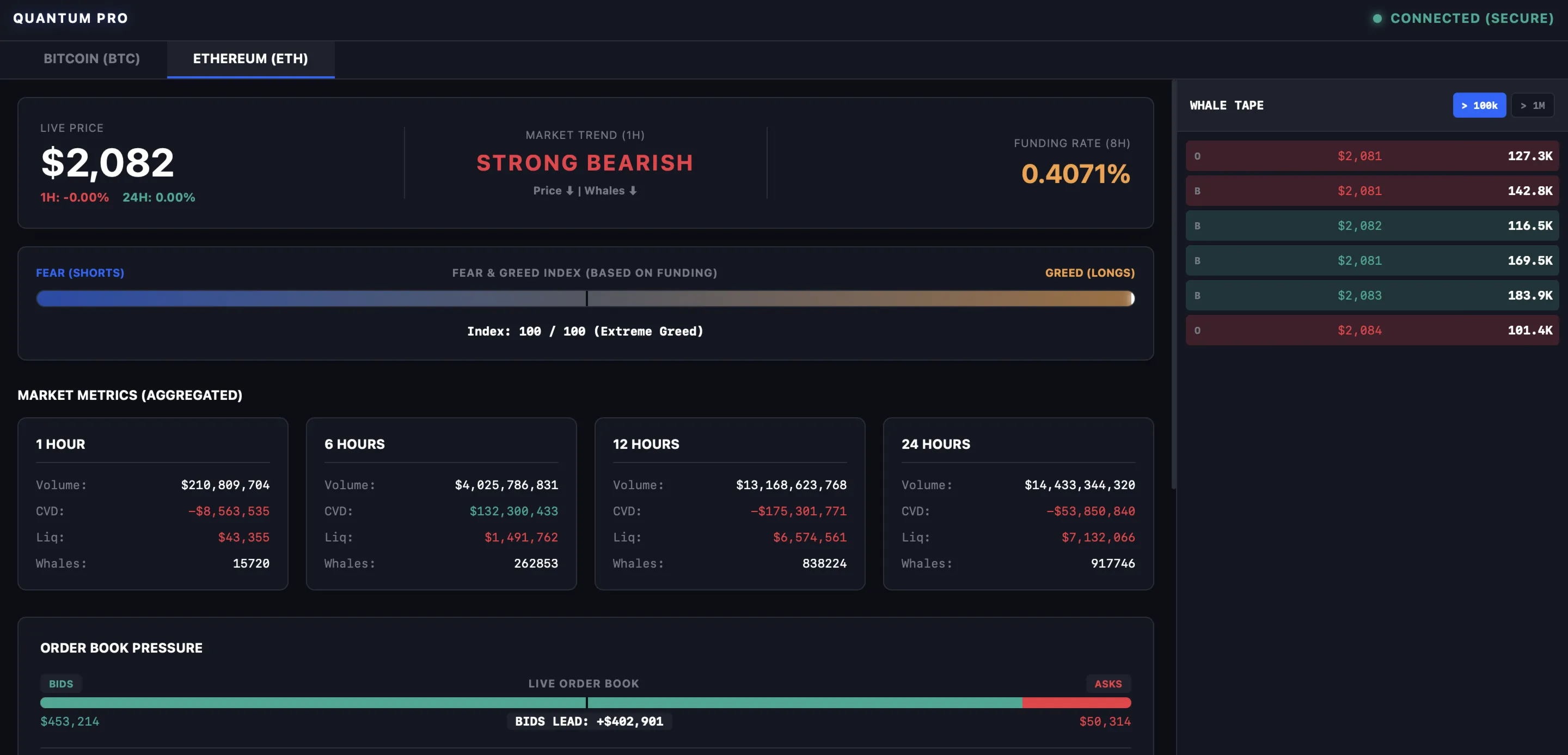1568x755 pixels.
Task: Click the O marker on 127.3K trade
Action: [x=1197, y=156]
